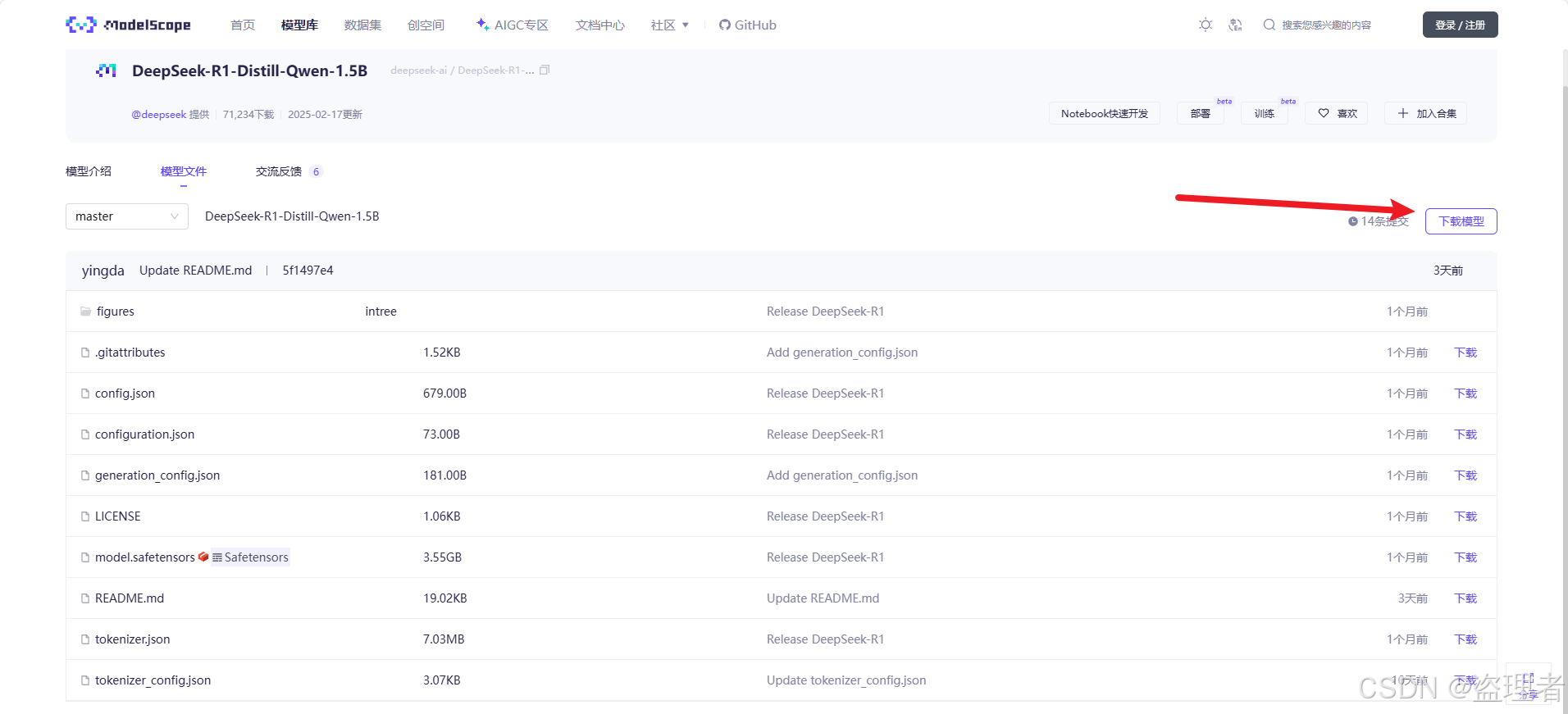The image size is (1568, 714).
Task: Open 创空间 in top navigation
Action: click(x=426, y=25)
